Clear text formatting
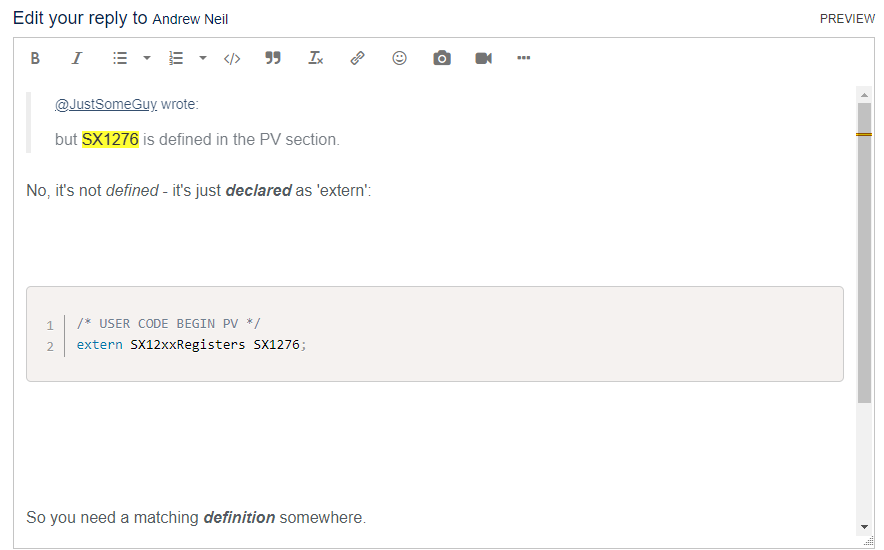884x550 pixels. [316, 58]
